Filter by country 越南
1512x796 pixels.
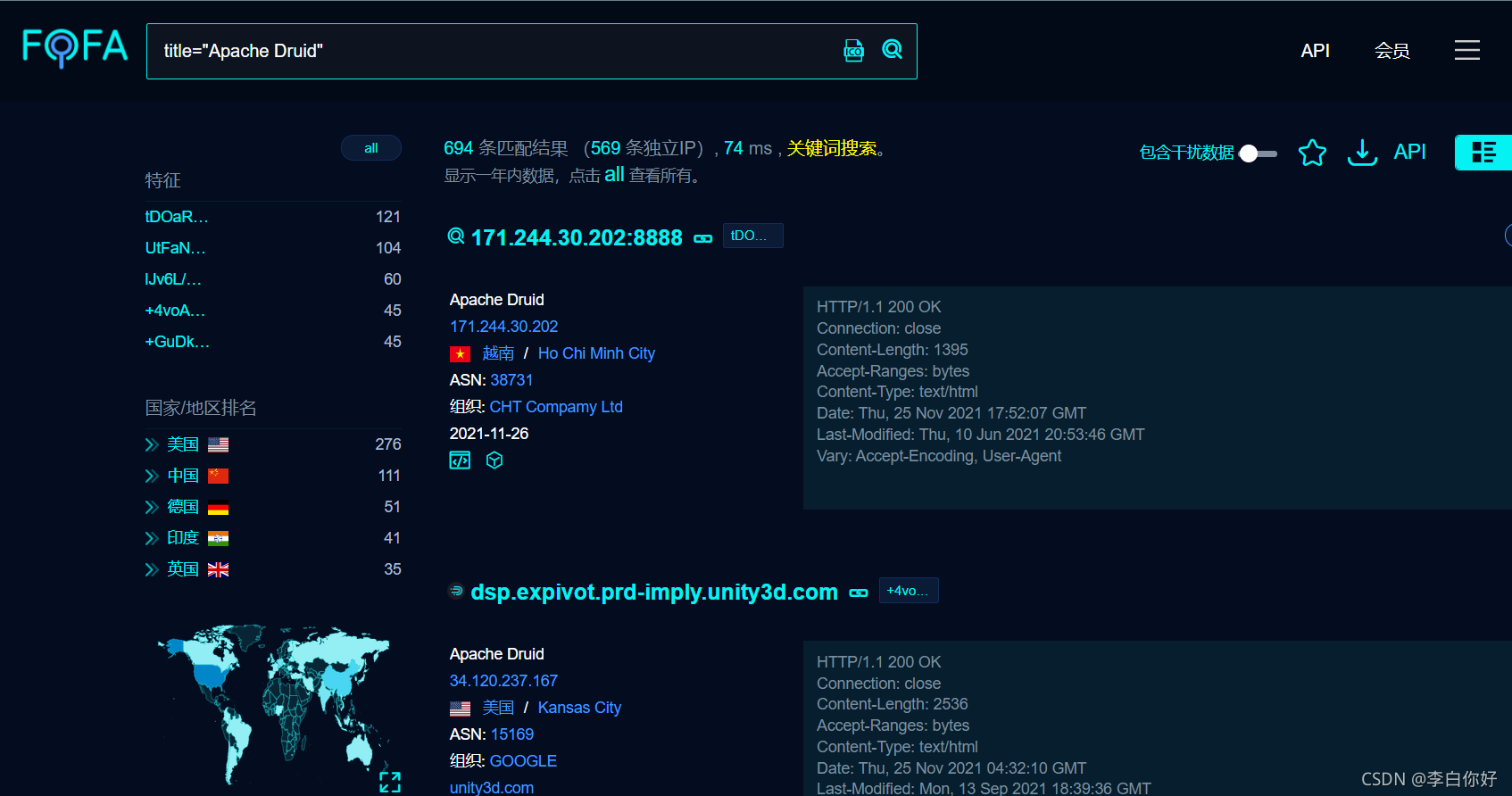[x=498, y=353]
